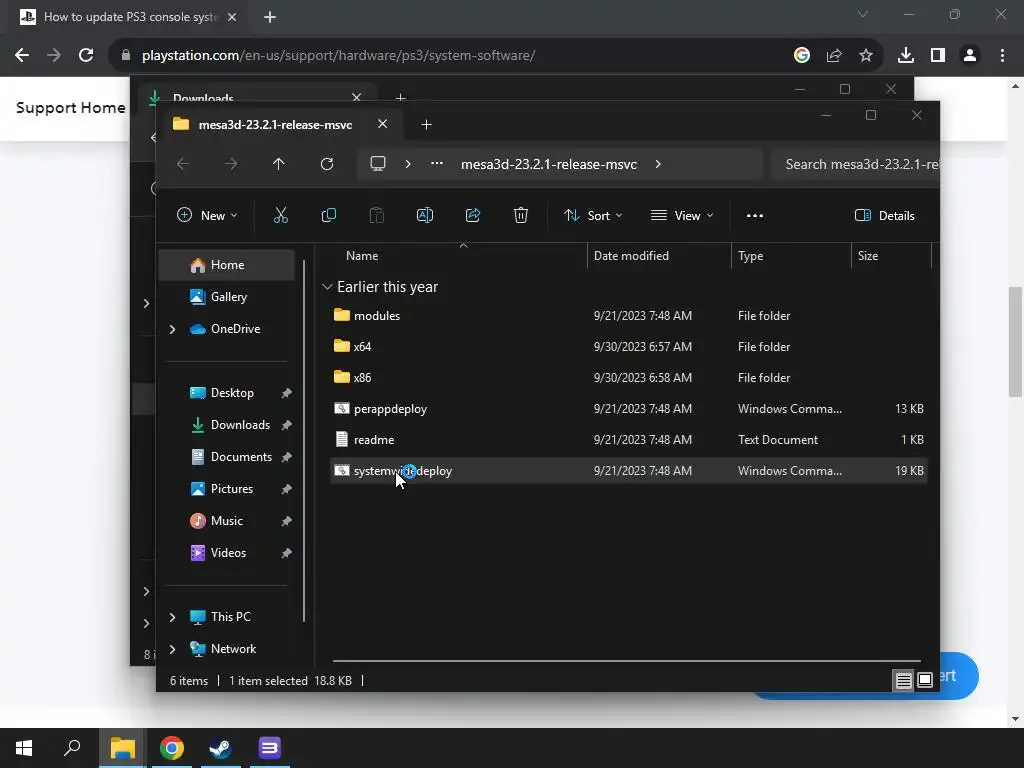Open pinned Downloads folder
The width and height of the screenshot is (1024, 768).
pos(240,425)
